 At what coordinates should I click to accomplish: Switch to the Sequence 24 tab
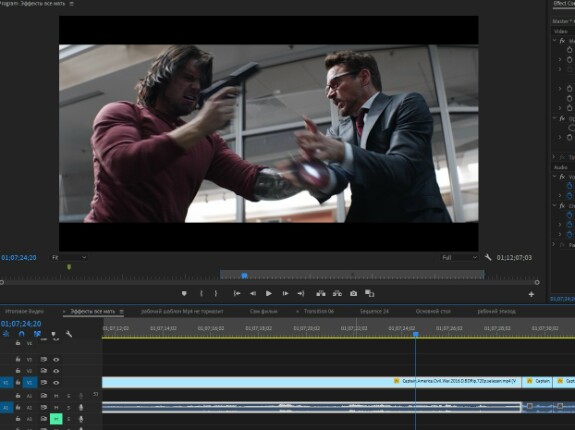coord(374,312)
